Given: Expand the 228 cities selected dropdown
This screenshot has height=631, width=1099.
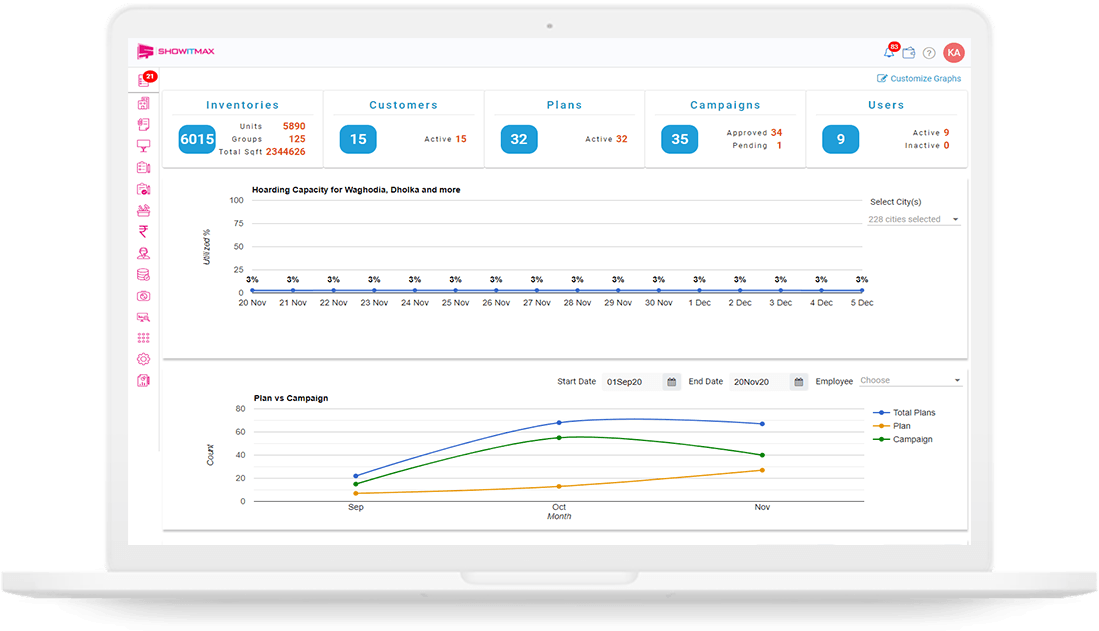Looking at the screenshot, I should 913,219.
